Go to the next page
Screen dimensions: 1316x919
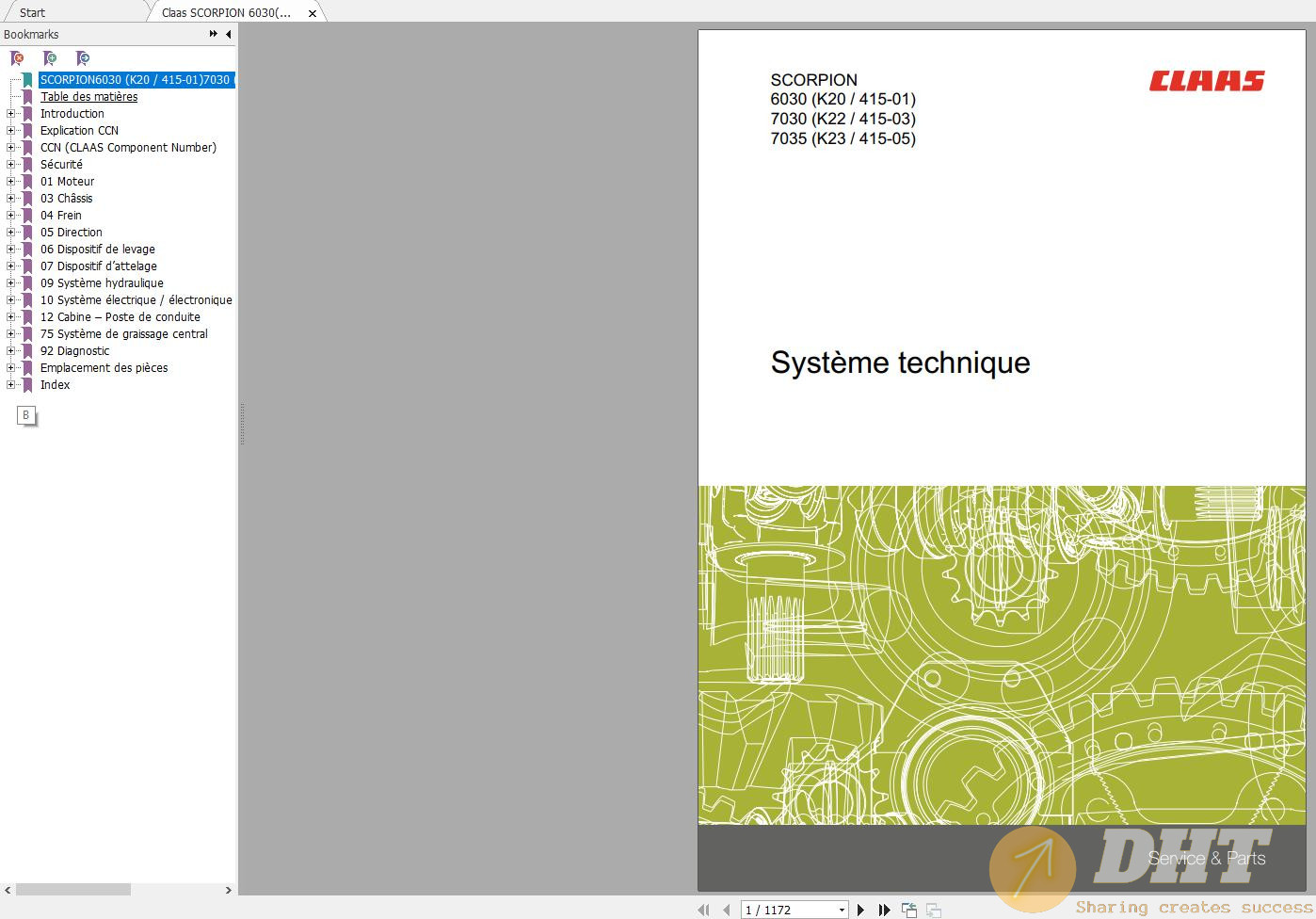tap(860, 910)
